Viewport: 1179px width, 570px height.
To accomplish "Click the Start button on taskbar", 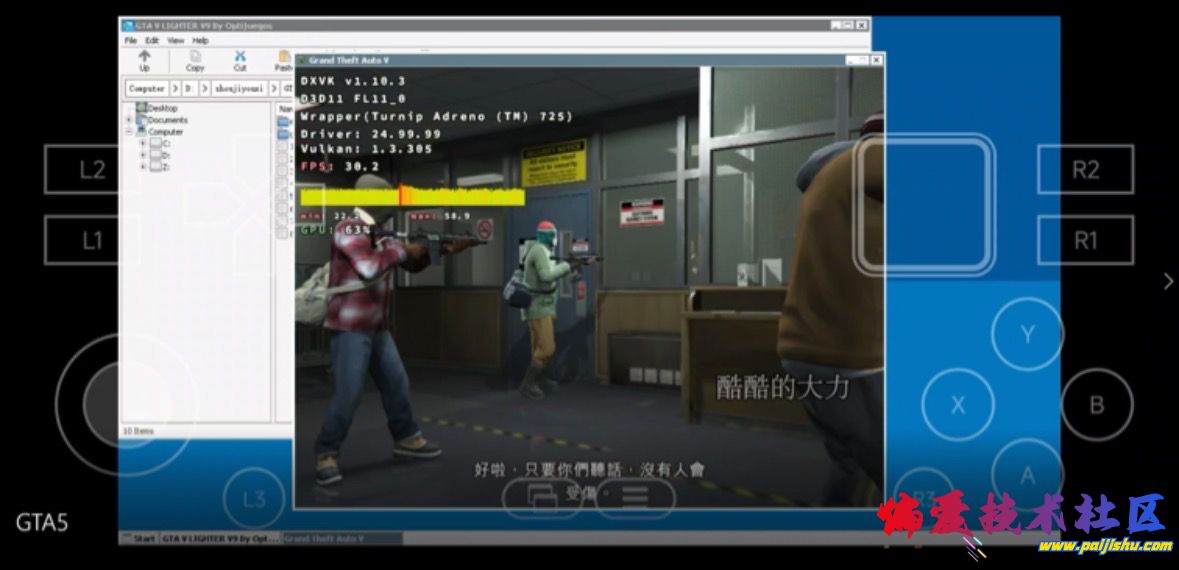I will click(139, 538).
